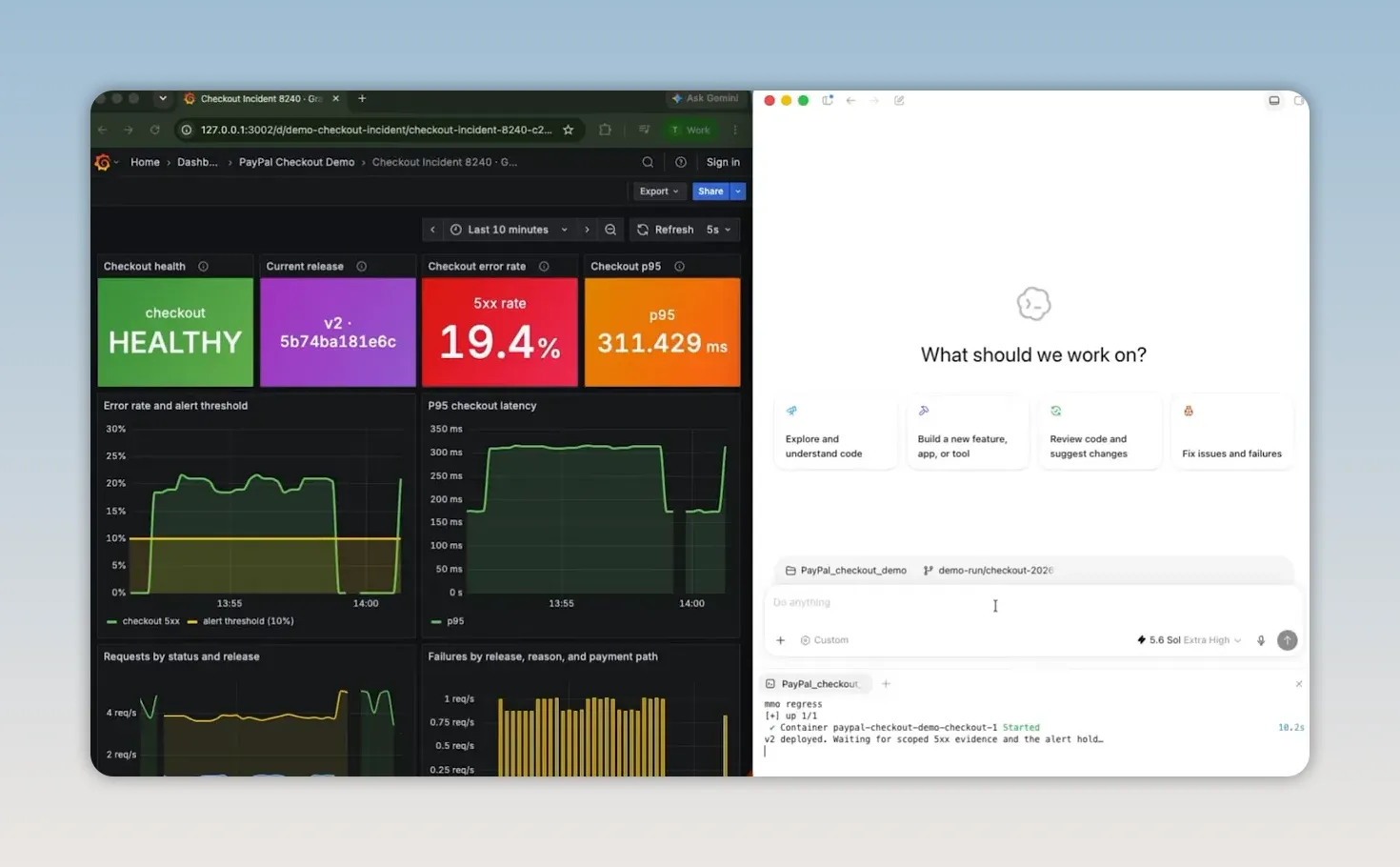Toggle the sidebar in the coding app
Viewport: 1400px width, 867px height.
tap(828, 100)
